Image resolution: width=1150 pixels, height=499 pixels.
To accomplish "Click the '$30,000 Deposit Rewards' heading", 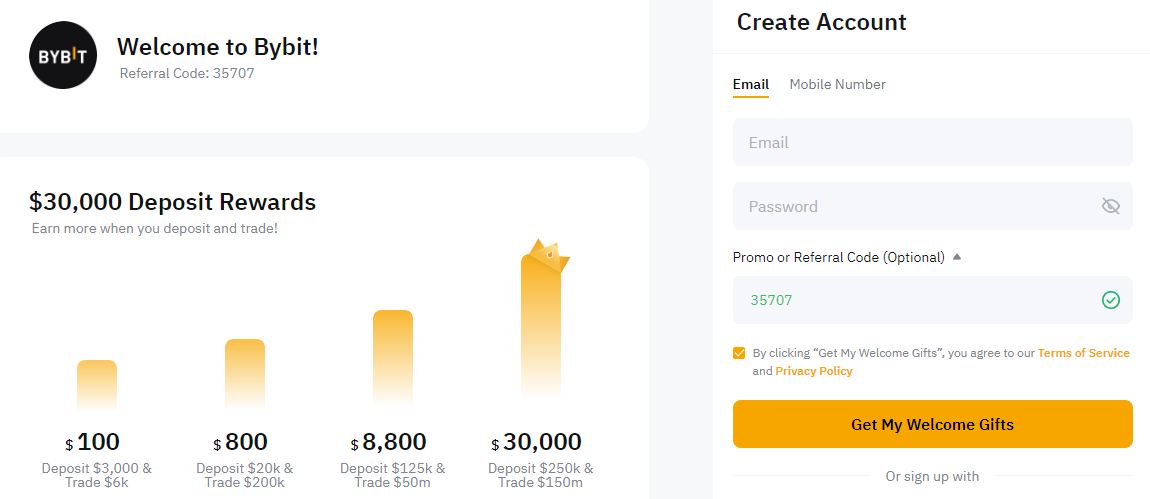I will 172,202.
